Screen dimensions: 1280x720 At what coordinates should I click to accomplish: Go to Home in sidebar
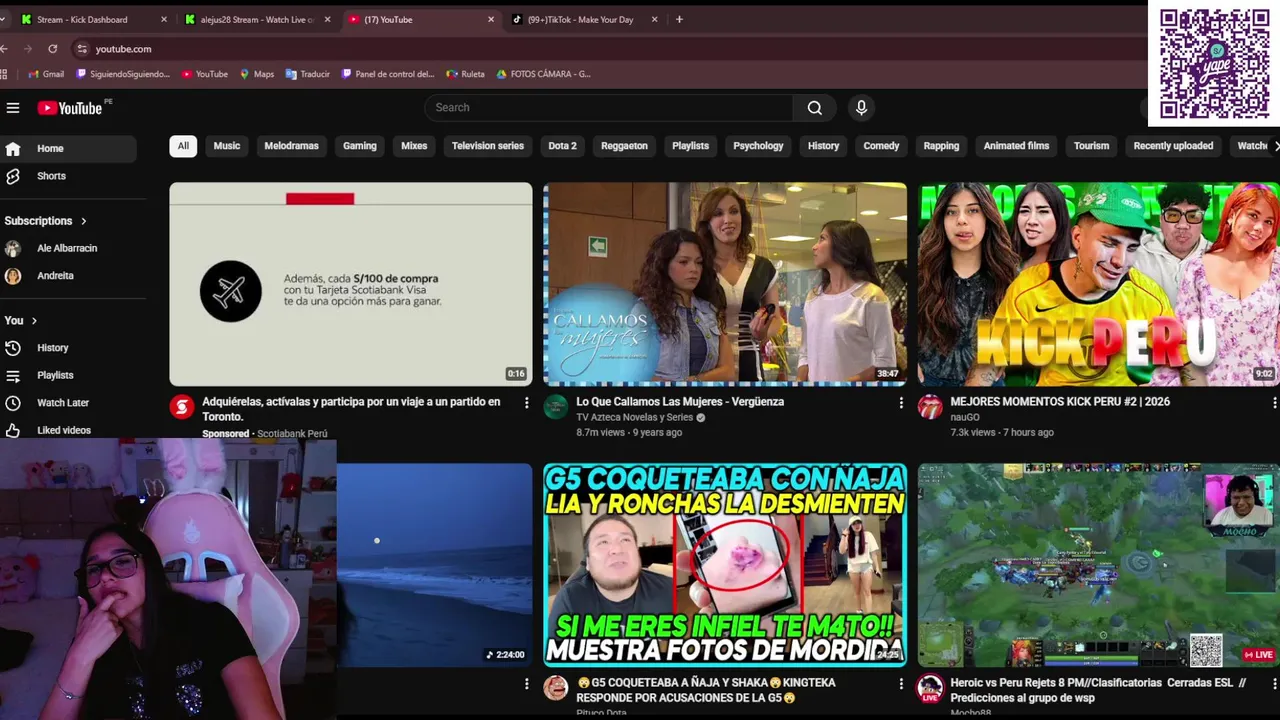pyautogui.click(x=68, y=148)
